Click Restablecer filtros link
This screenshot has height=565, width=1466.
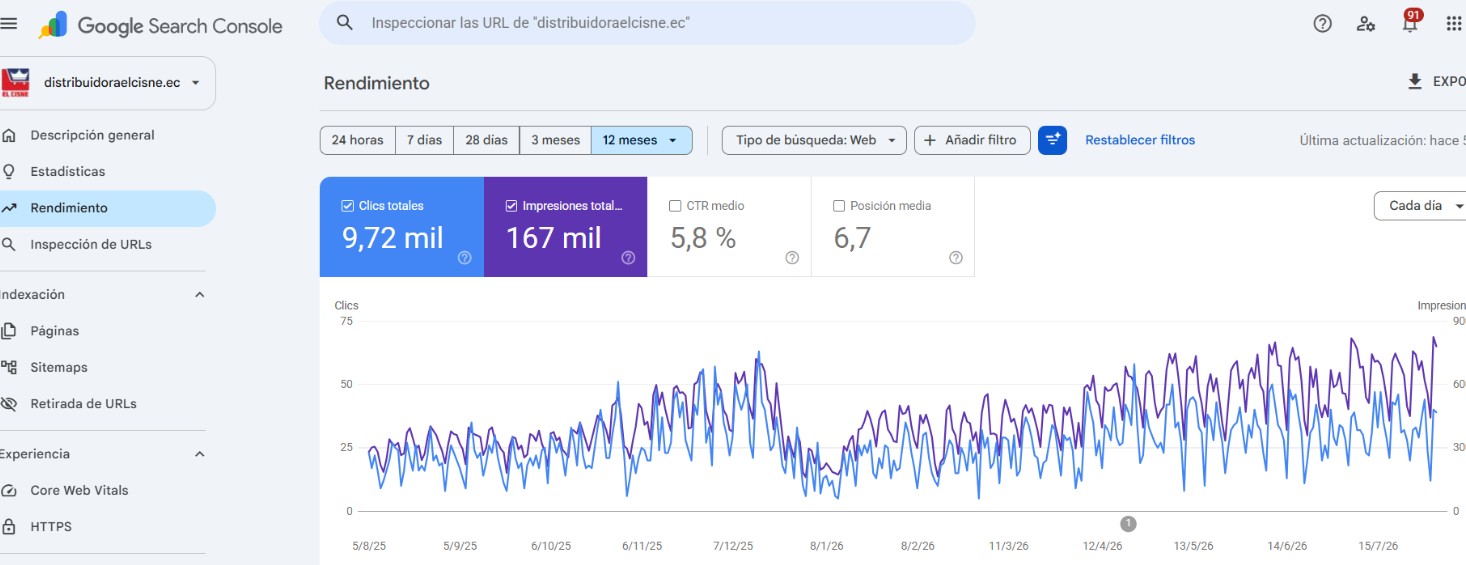[x=1140, y=140]
